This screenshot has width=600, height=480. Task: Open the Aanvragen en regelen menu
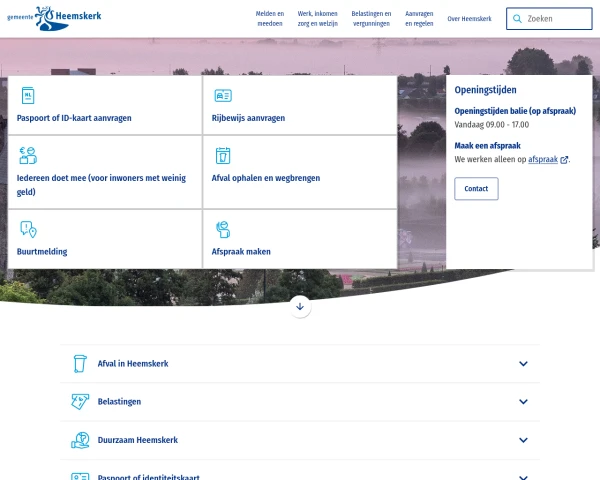[419, 18]
